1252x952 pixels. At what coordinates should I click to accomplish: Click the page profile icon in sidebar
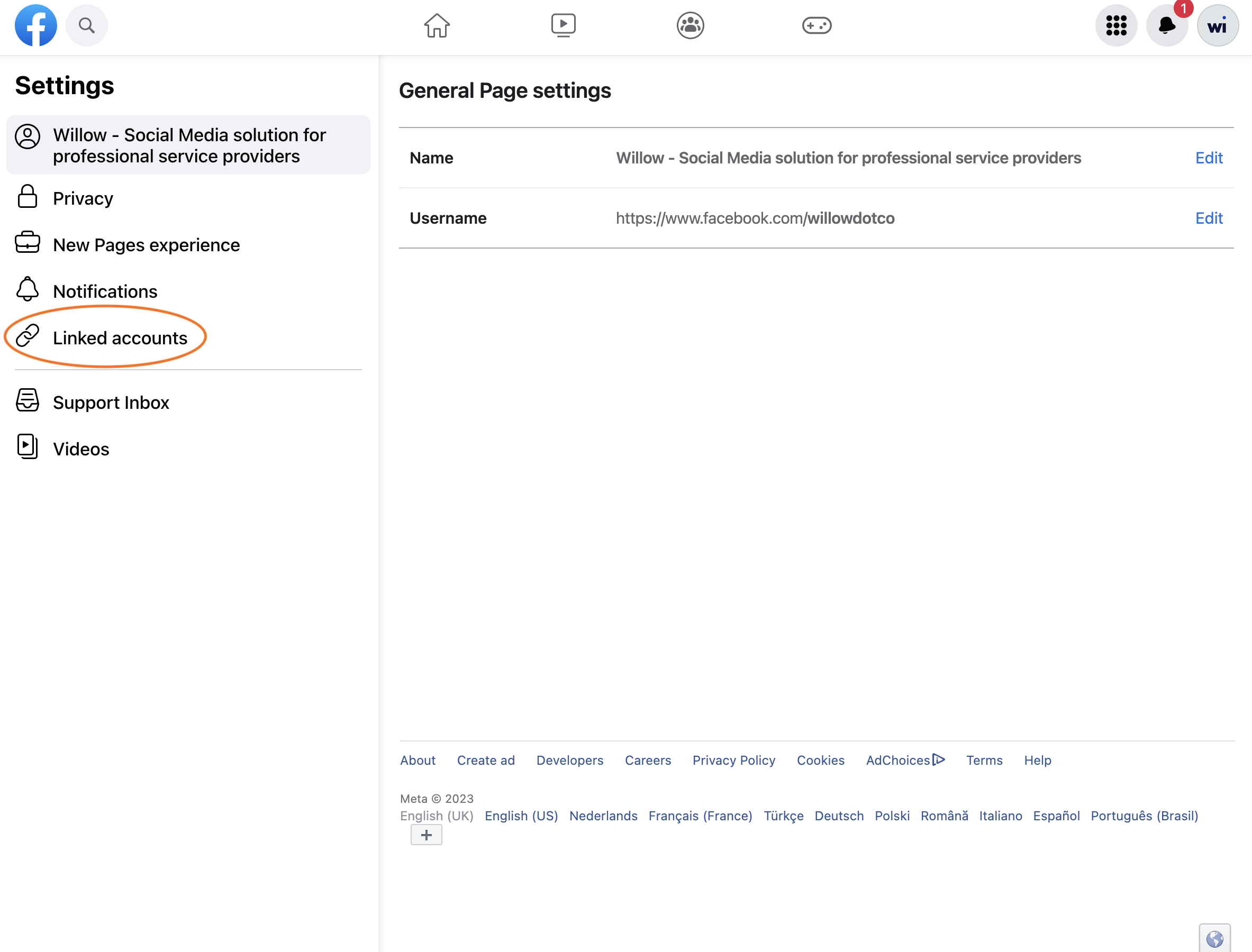point(27,136)
